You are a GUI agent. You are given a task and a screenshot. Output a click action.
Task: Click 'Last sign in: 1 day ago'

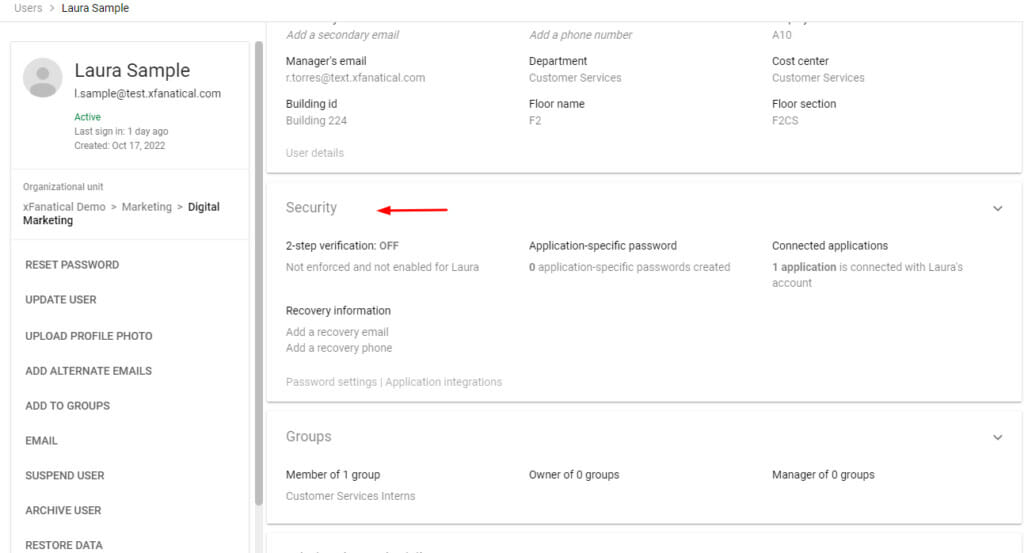pyautogui.click(x=121, y=131)
